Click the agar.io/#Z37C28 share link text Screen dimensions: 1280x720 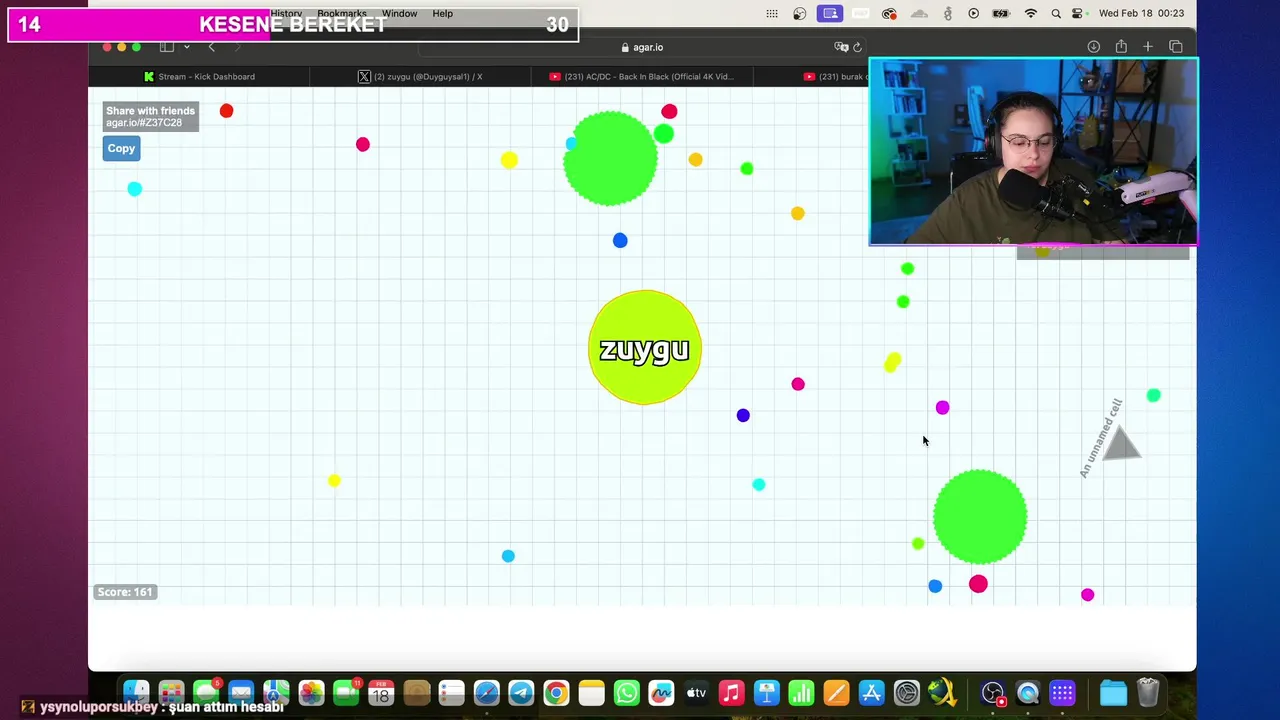click(x=144, y=123)
